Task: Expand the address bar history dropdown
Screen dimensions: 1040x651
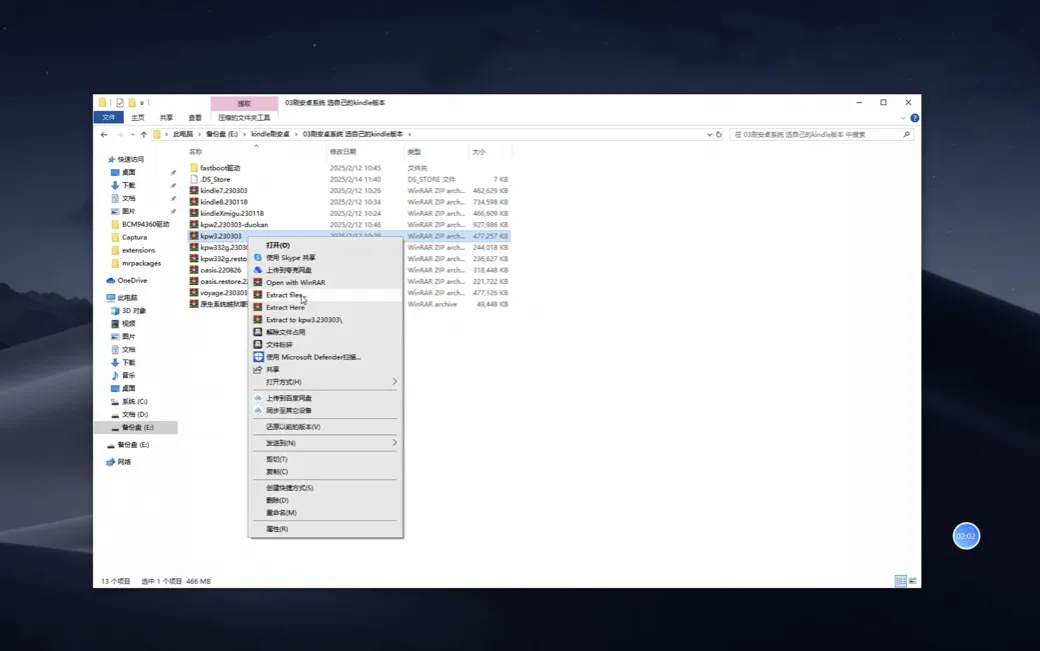Action: click(x=709, y=135)
